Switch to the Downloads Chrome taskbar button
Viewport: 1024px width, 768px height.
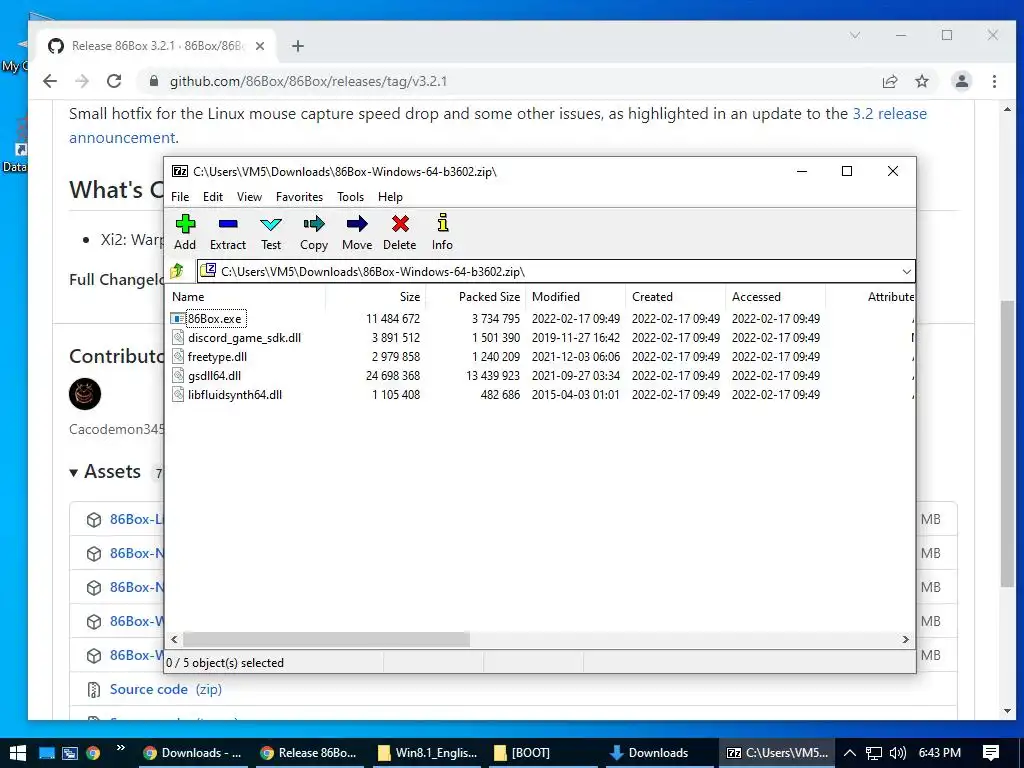[193, 753]
